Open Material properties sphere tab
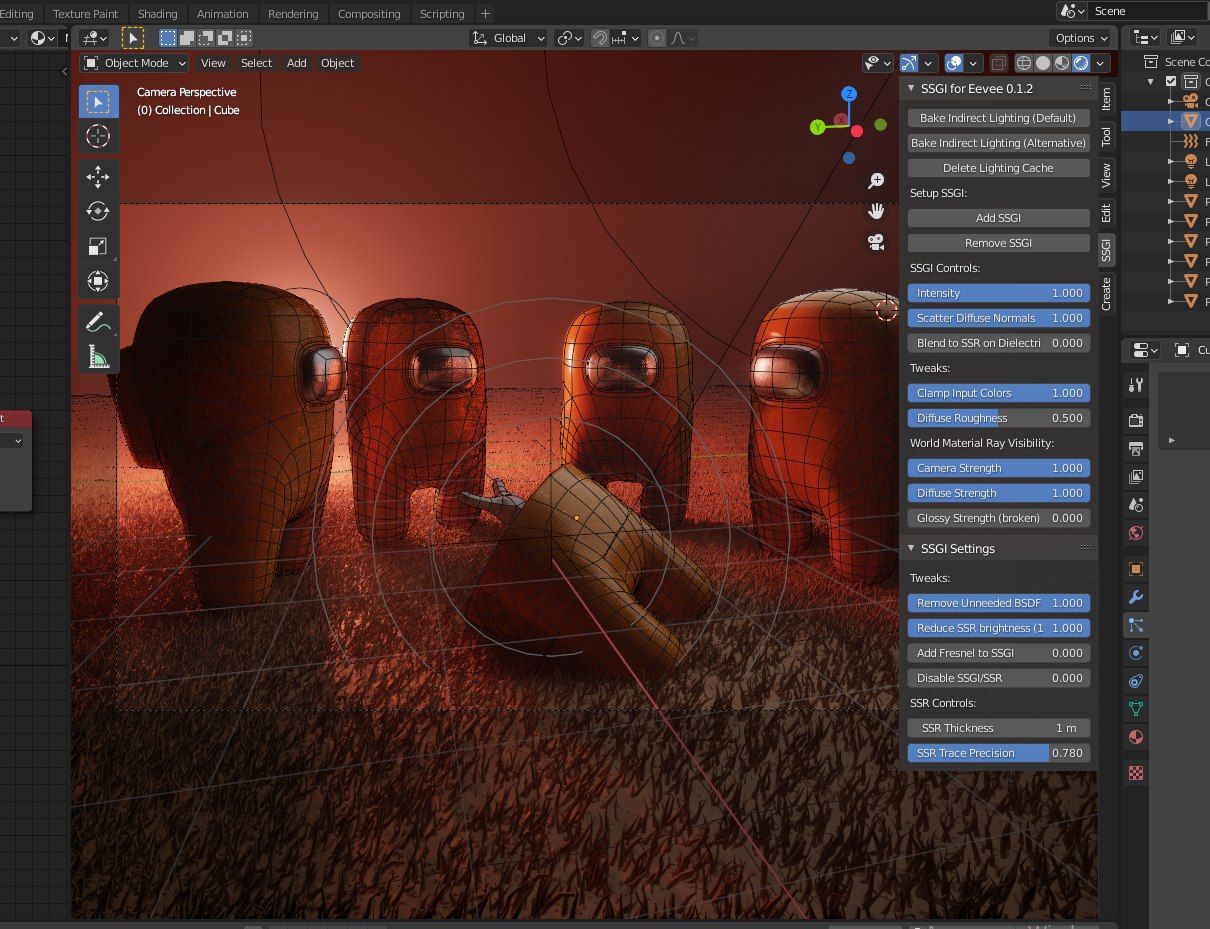The height and width of the screenshot is (929, 1210). tap(1135, 737)
